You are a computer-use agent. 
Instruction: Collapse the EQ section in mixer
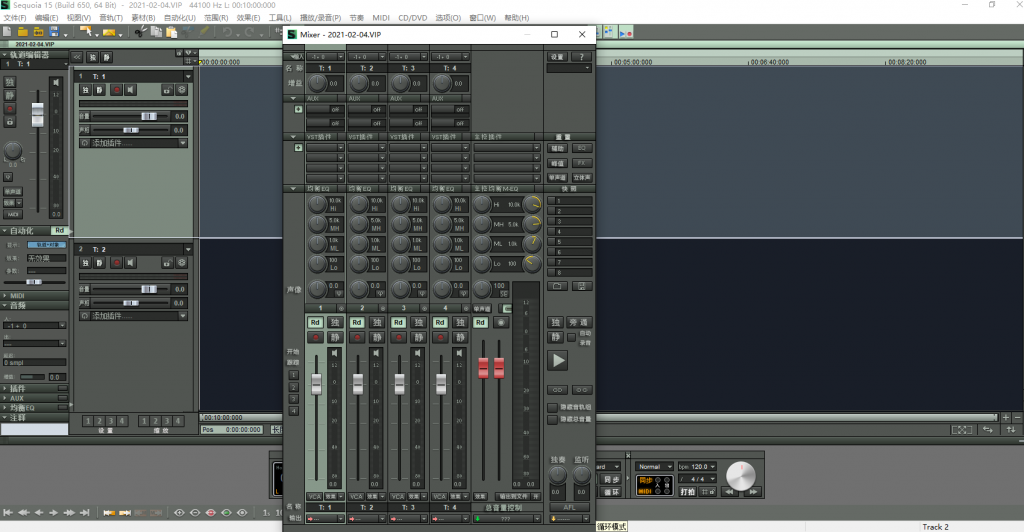293,189
